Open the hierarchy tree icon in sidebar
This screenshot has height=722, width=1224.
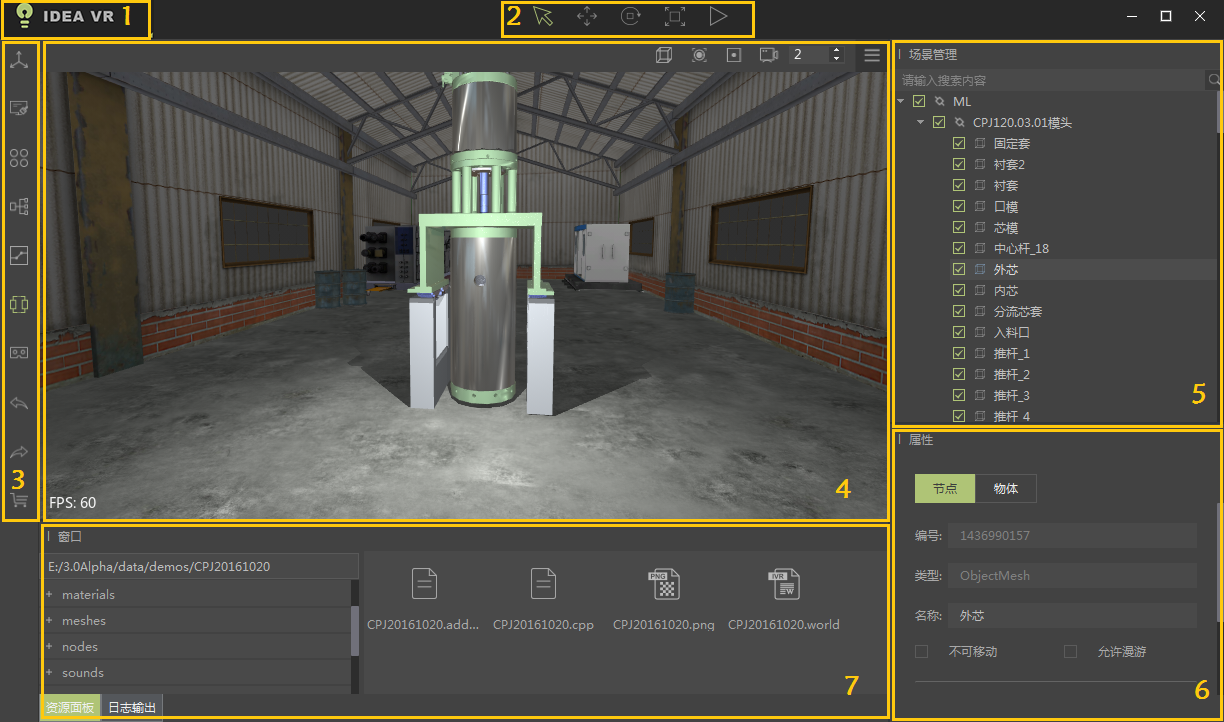click(19, 206)
